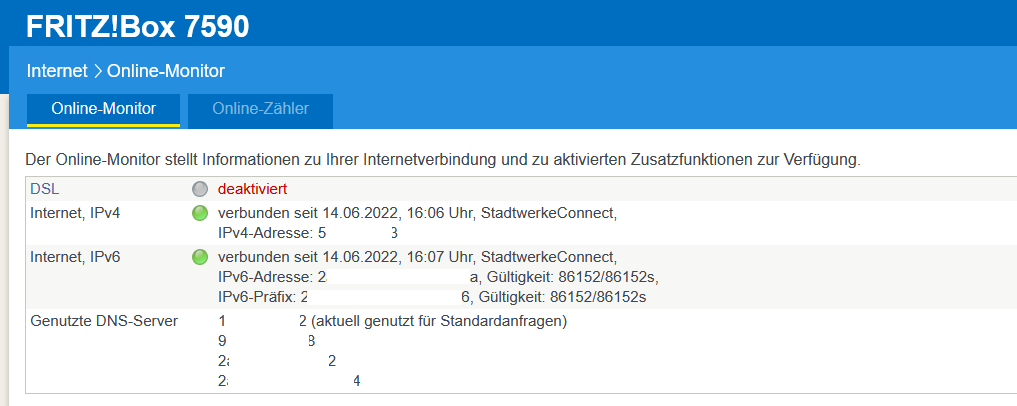Viewport: 1017px width, 406px height.
Task: Click the Internet breadcrumb link
Action: click(x=57, y=71)
